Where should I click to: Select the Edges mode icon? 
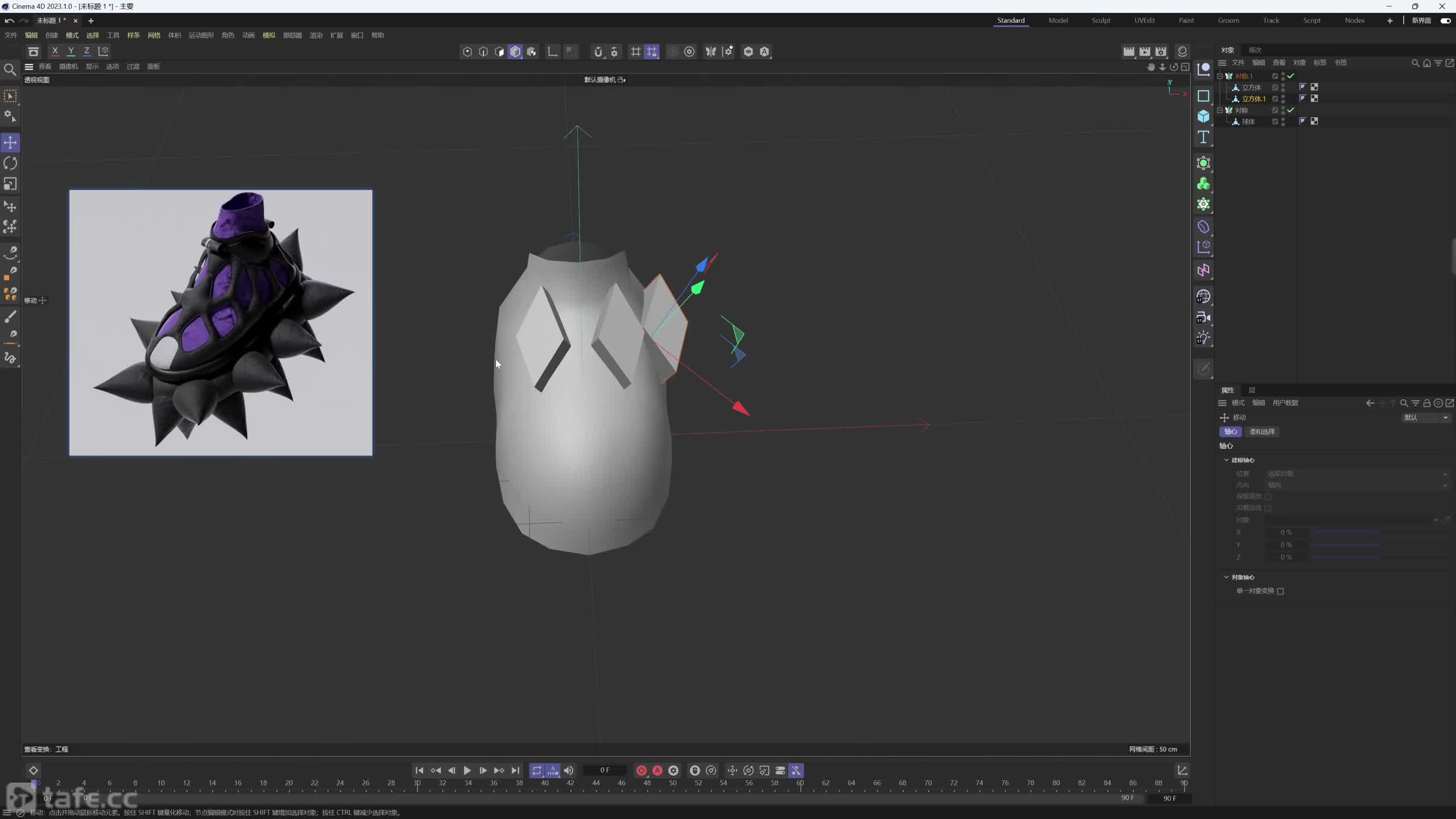click(x=483, y=52)
